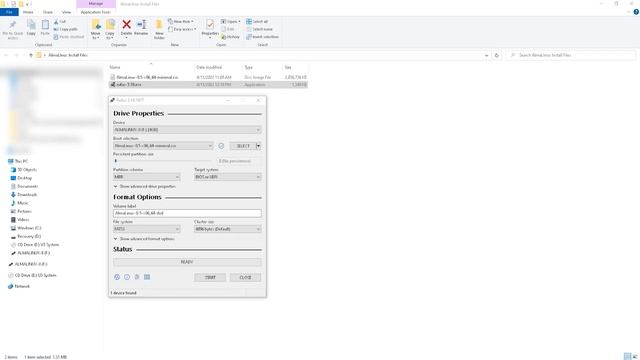Open the SELECT button split arrow
640x360 pixels.
pos(258,146)
